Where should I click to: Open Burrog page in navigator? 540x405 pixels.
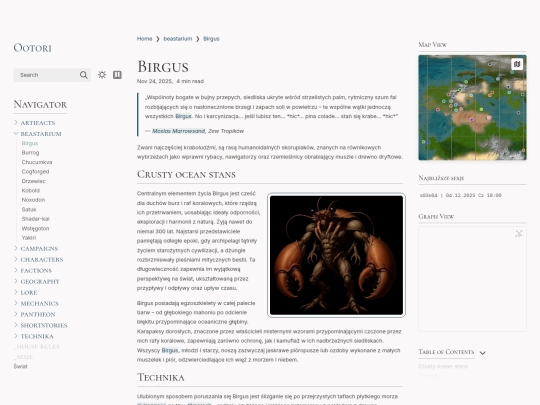pyautogui.click(x=30, y=153)
